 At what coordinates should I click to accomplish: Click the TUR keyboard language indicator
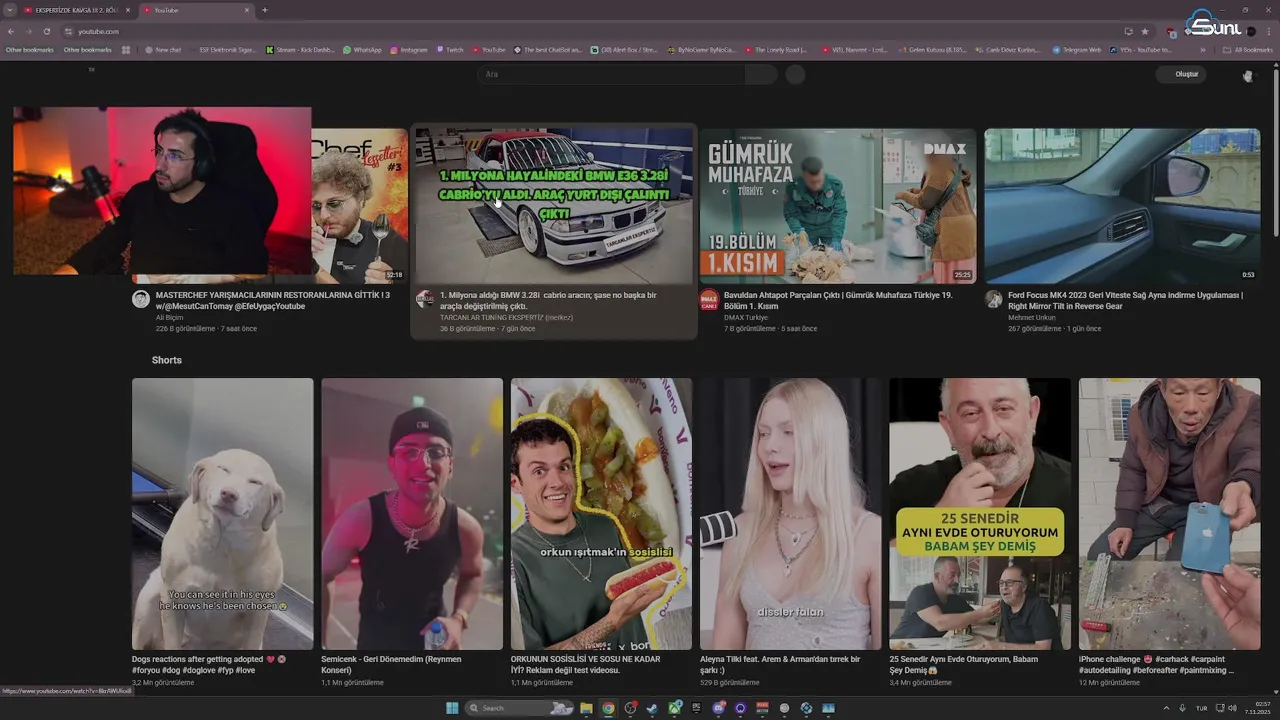click(1201, 708)
